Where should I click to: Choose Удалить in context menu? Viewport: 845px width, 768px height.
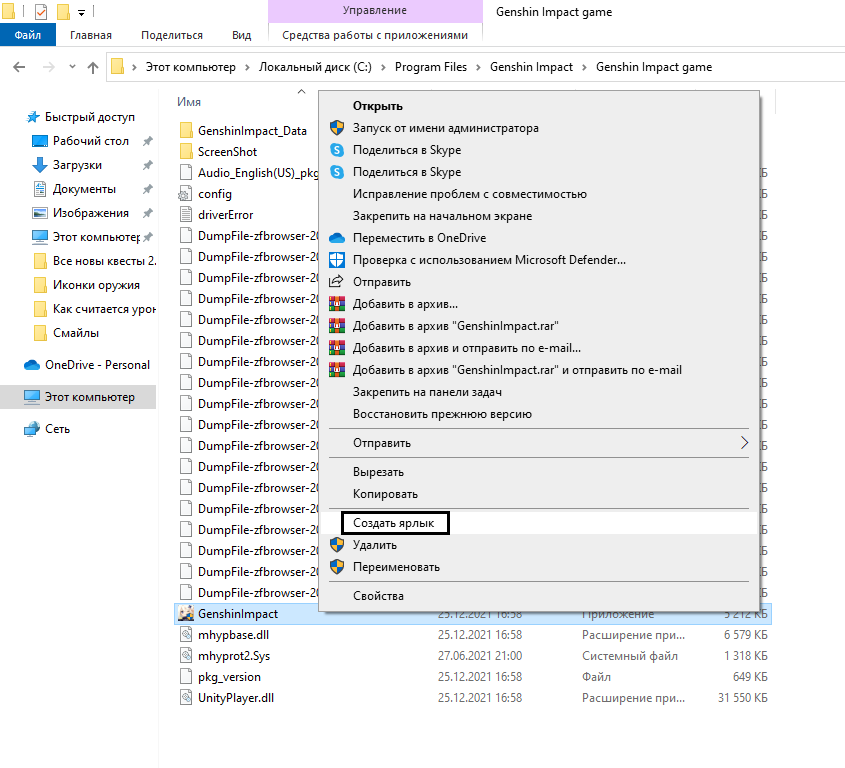pos(375,545)
